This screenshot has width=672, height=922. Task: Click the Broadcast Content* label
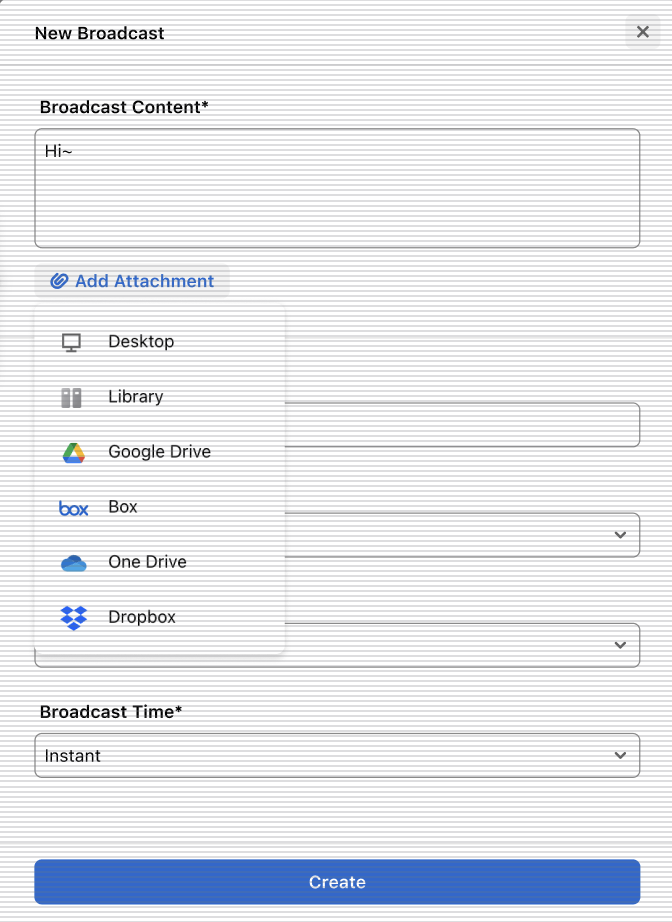[x=124, y=107]
